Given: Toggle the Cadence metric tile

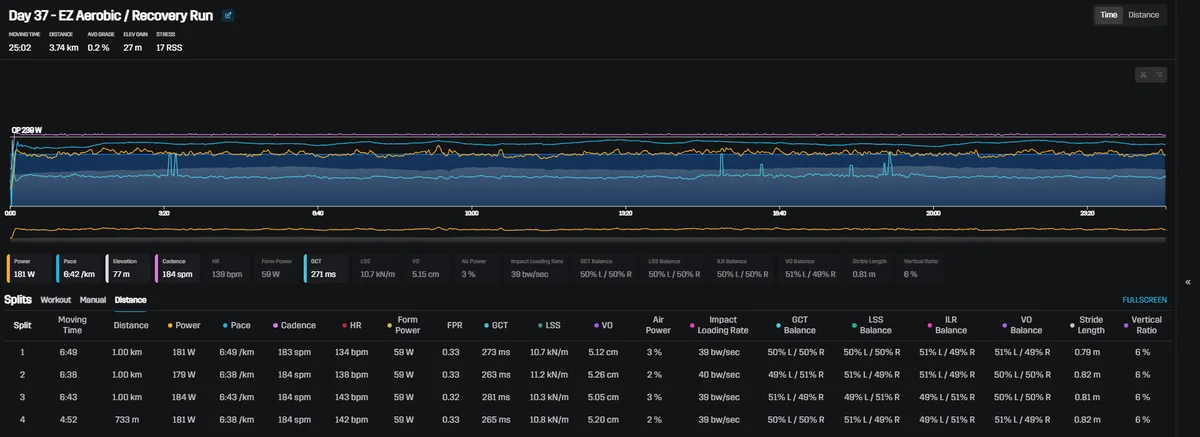Looking at the screenshot, I should click(178, 267).
